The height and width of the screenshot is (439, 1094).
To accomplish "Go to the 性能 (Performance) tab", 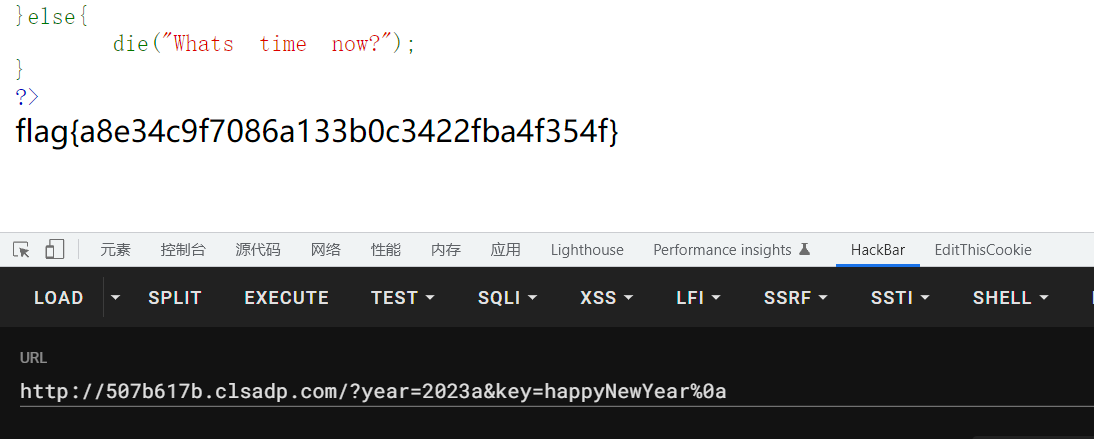I will click(386, 250).
